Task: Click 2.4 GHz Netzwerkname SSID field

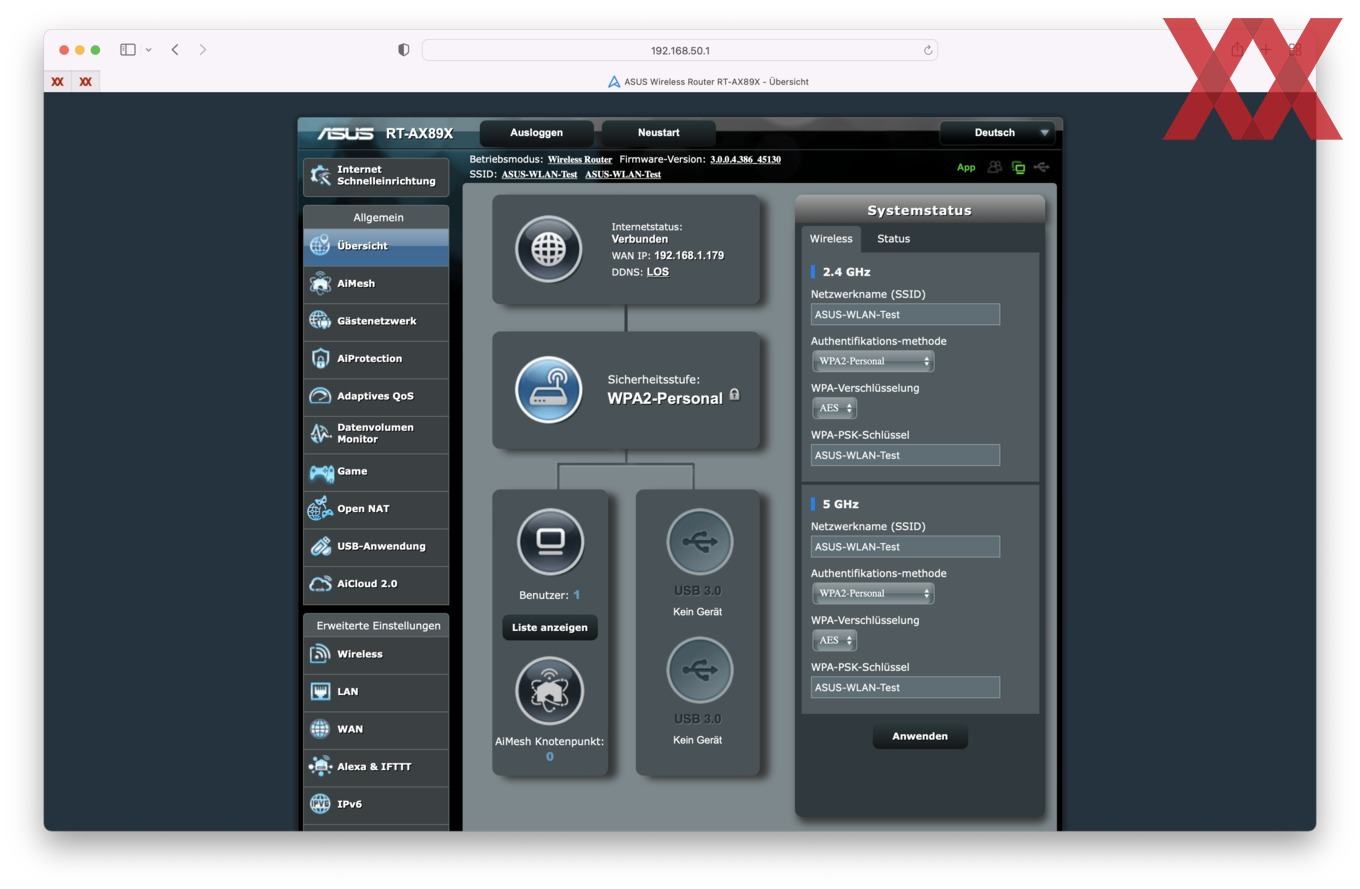Action: click(x=905, y=315)
